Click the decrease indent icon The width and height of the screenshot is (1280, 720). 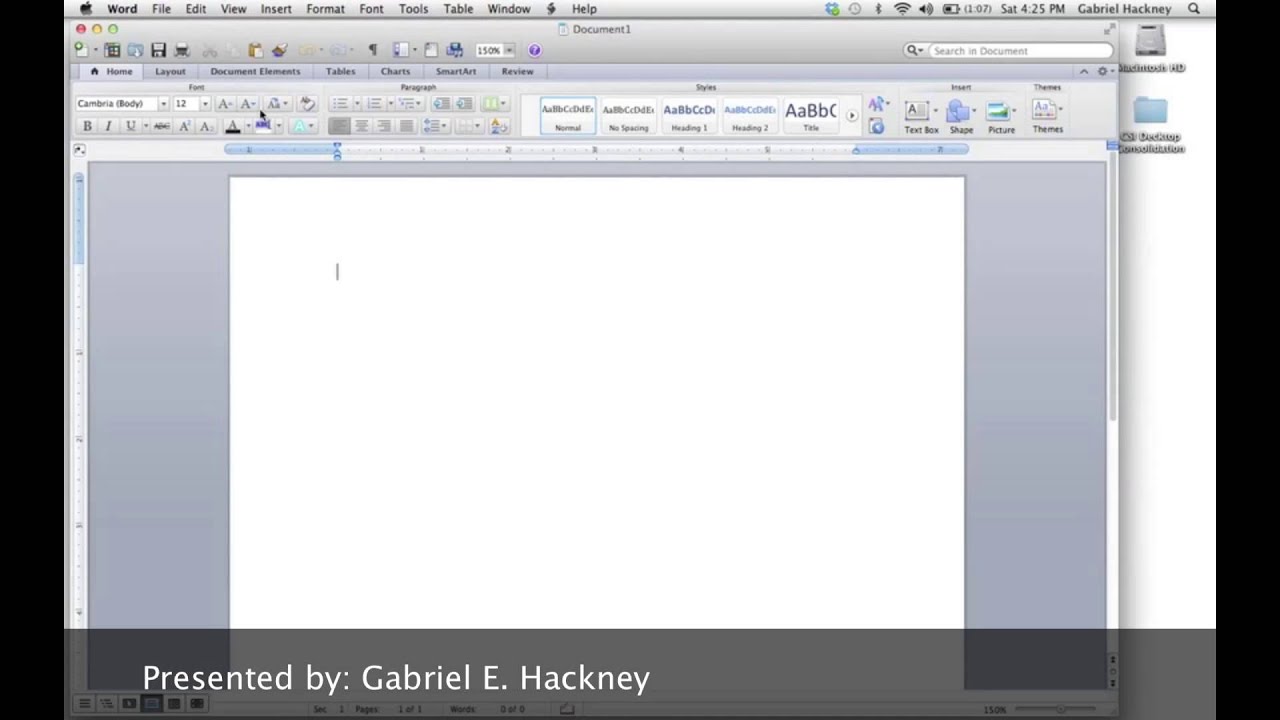coord(441,104)
